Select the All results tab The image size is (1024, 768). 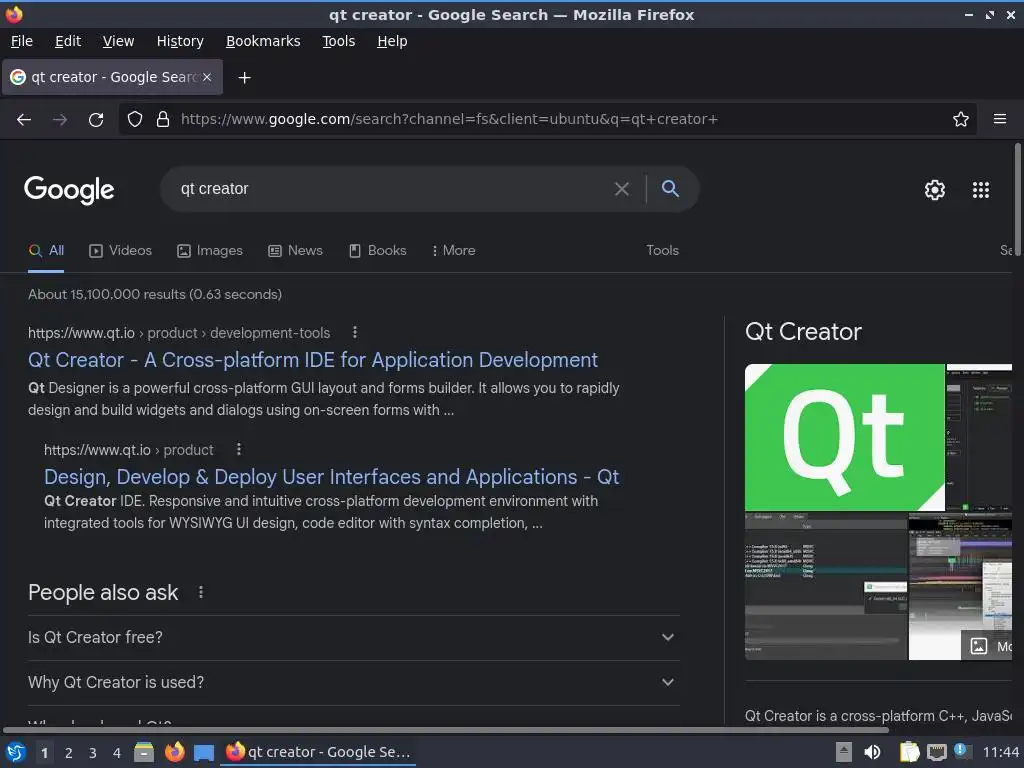click(x=46, y=251)
